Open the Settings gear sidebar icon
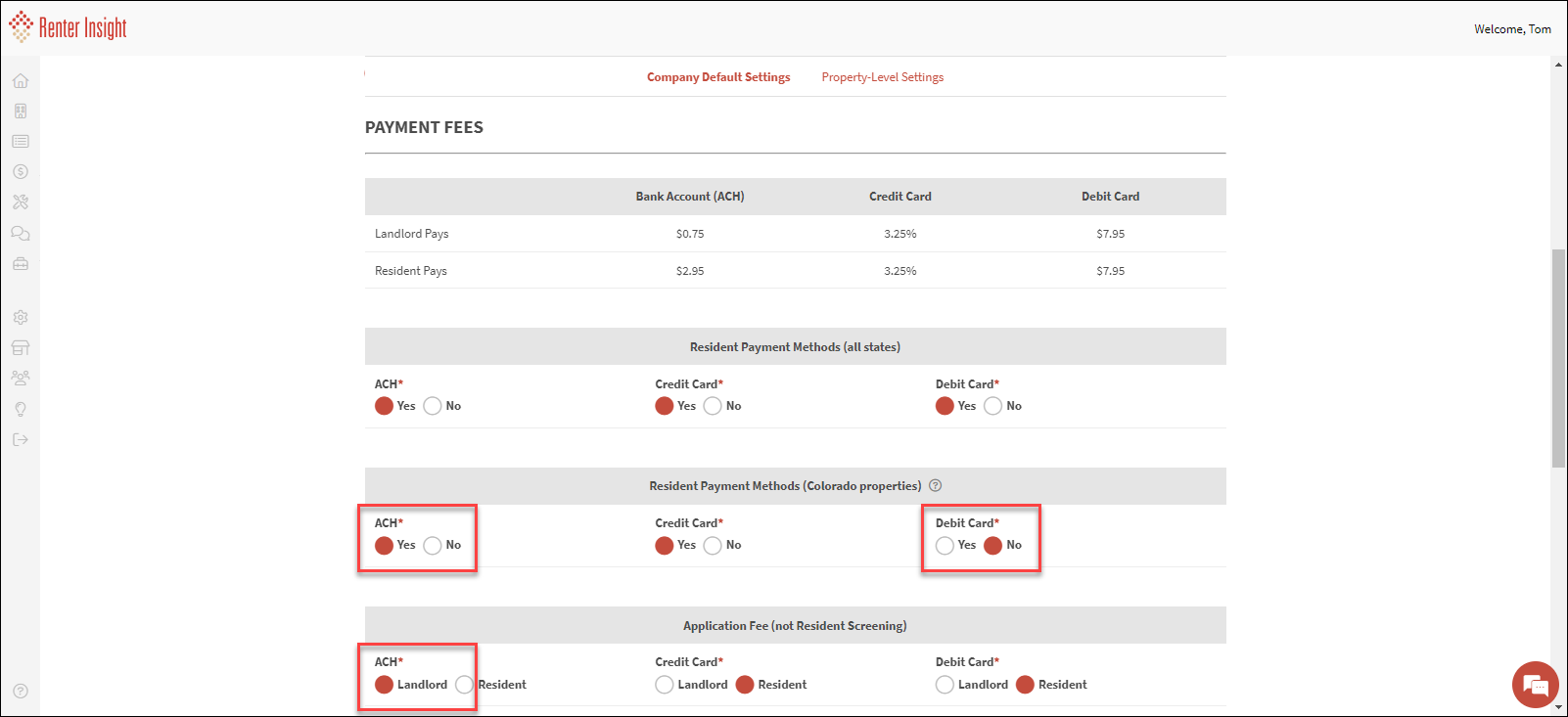 pyautogui.click(x=21, y=318)
